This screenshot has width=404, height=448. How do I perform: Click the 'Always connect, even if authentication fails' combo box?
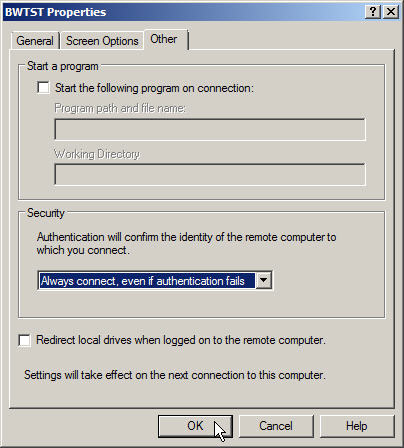point(155,280)
